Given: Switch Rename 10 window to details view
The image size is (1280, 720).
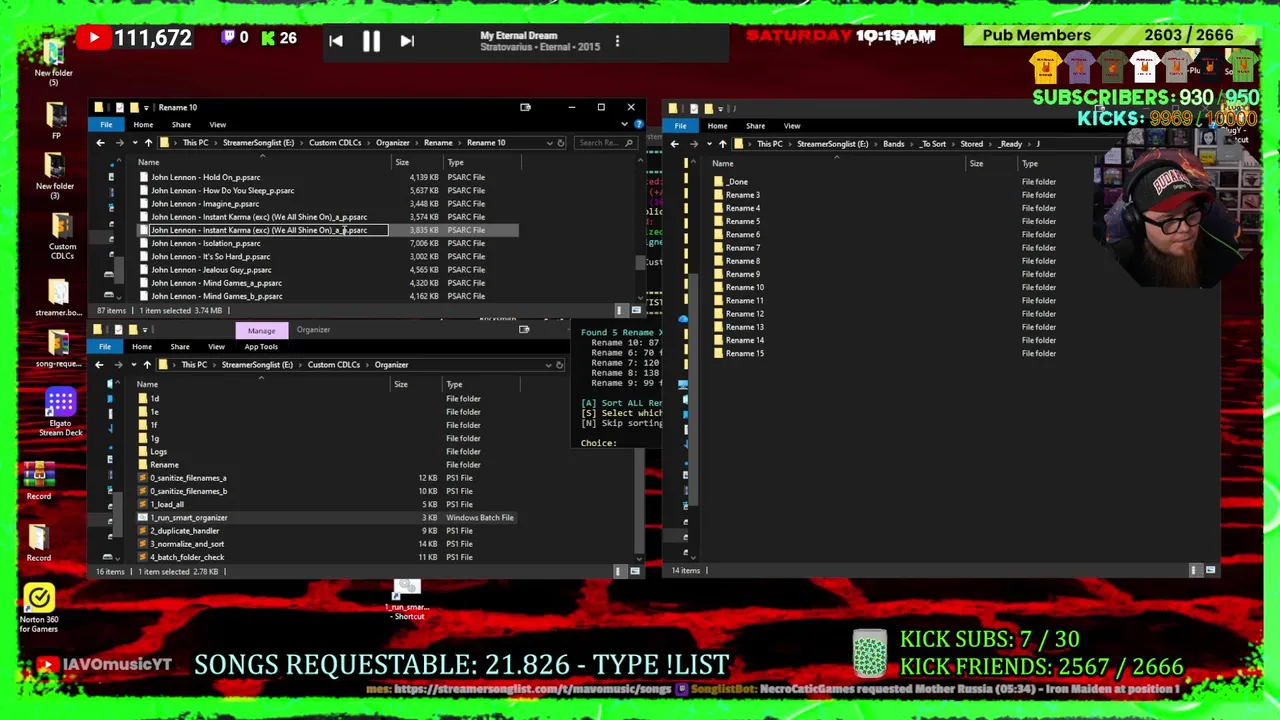Looking at the screenshot, I should pos(620,310).
